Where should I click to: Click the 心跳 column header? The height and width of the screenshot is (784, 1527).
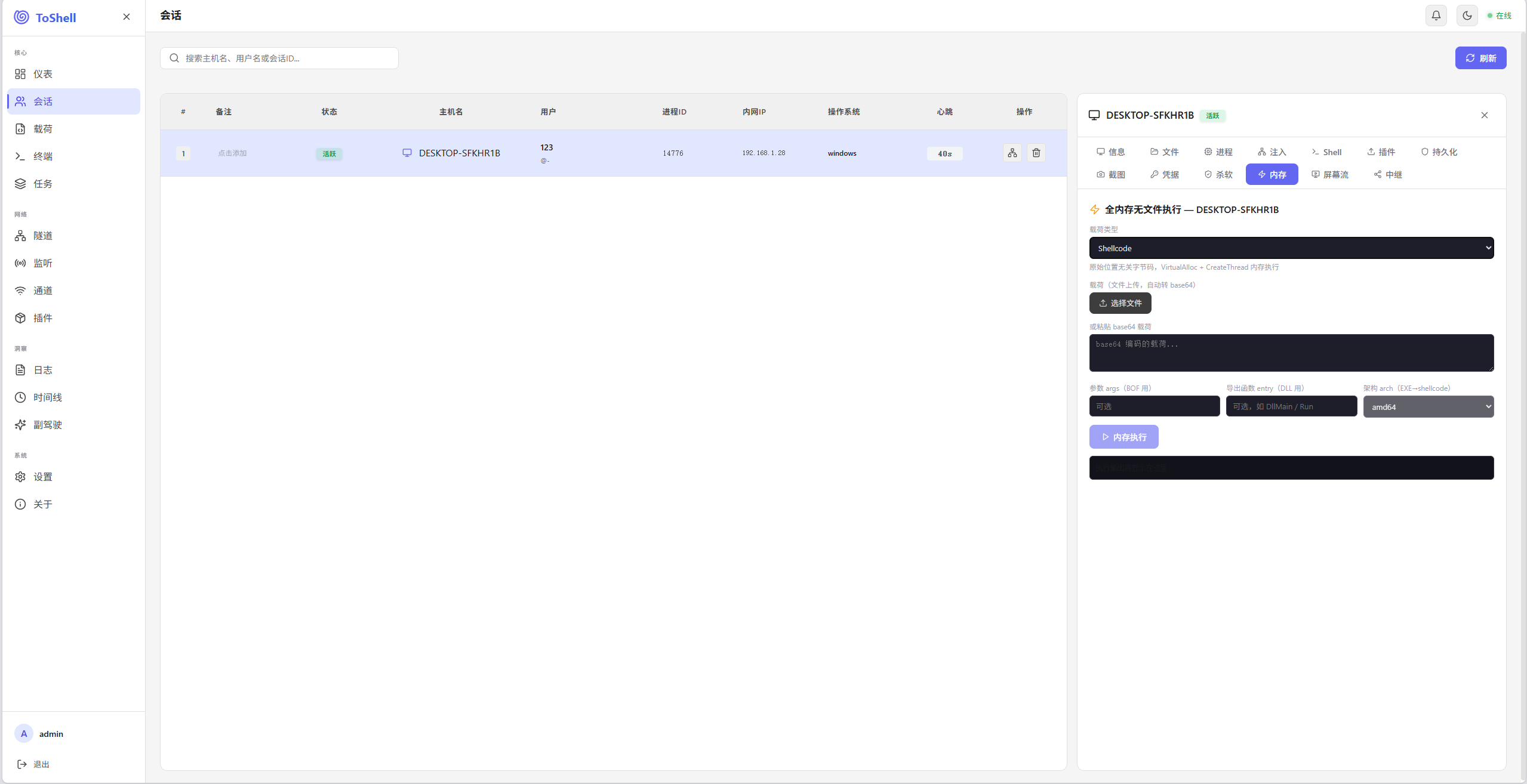(945, 112)
